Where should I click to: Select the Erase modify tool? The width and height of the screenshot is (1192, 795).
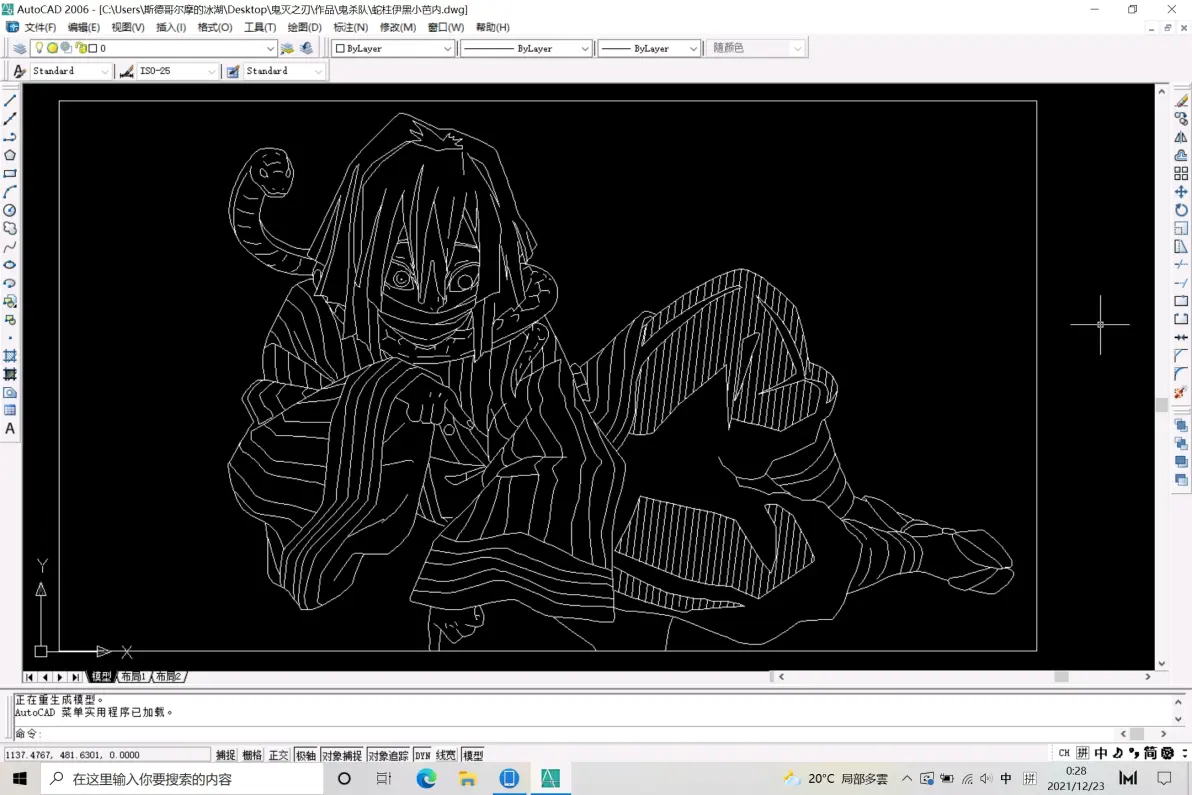point(1181,100)
